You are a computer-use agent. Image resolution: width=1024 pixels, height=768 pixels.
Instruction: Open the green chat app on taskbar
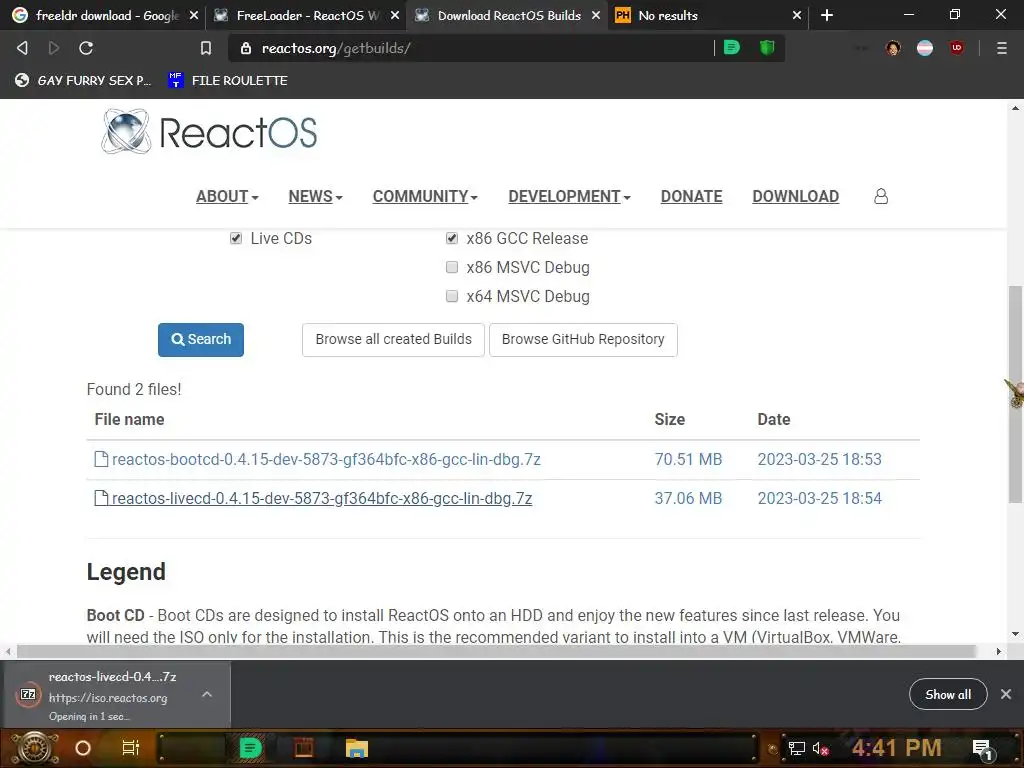250,748
